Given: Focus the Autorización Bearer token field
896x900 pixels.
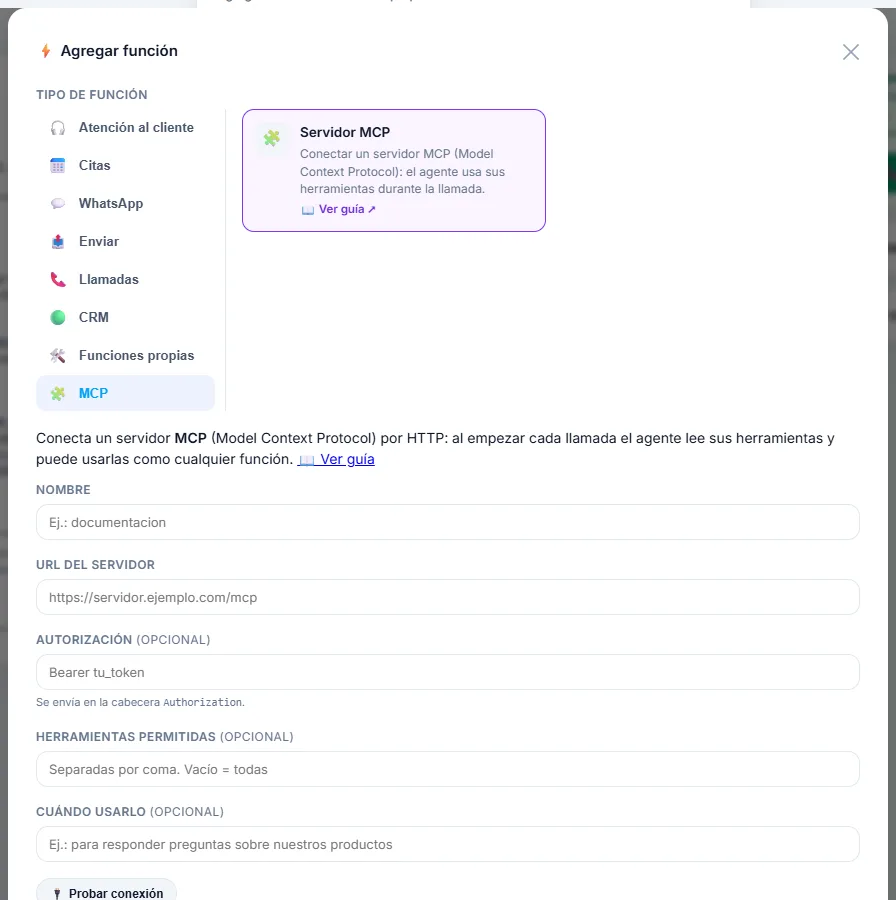Looking at the screenshot, I should pos(448,672).
